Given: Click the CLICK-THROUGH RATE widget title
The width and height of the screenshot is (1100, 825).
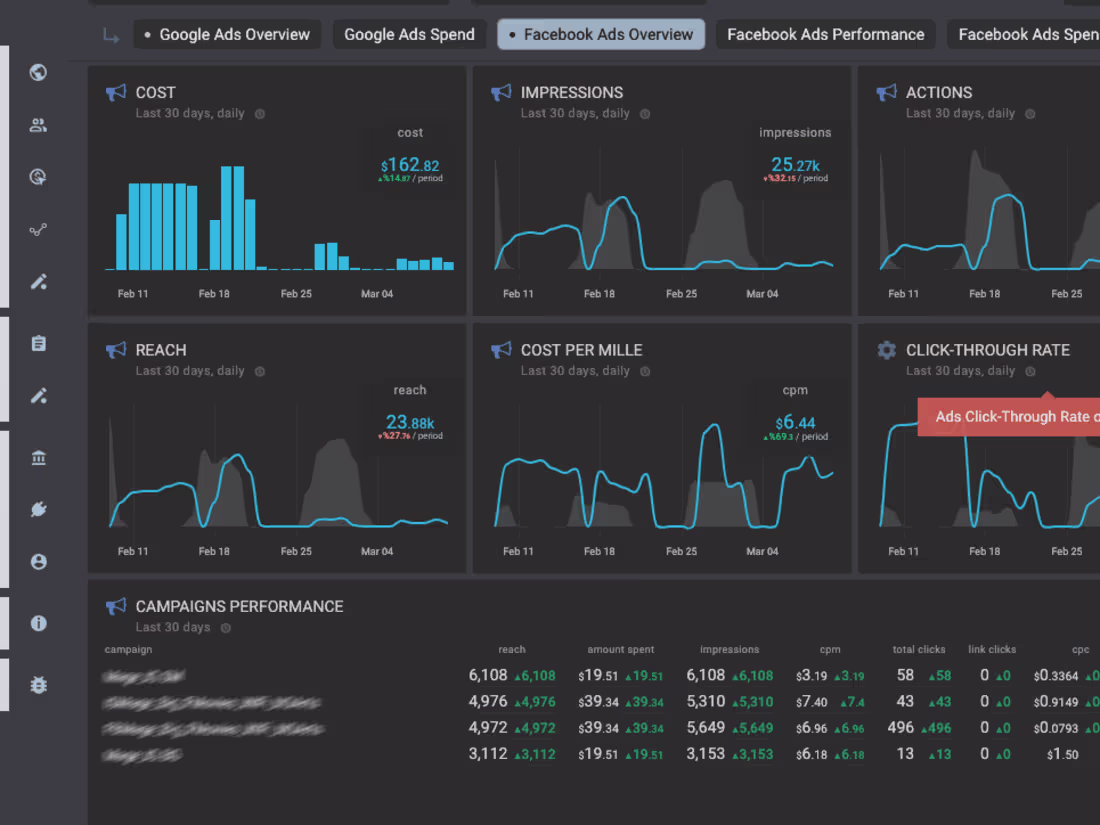Looking at the screenshot, I should tap(988, 350).
